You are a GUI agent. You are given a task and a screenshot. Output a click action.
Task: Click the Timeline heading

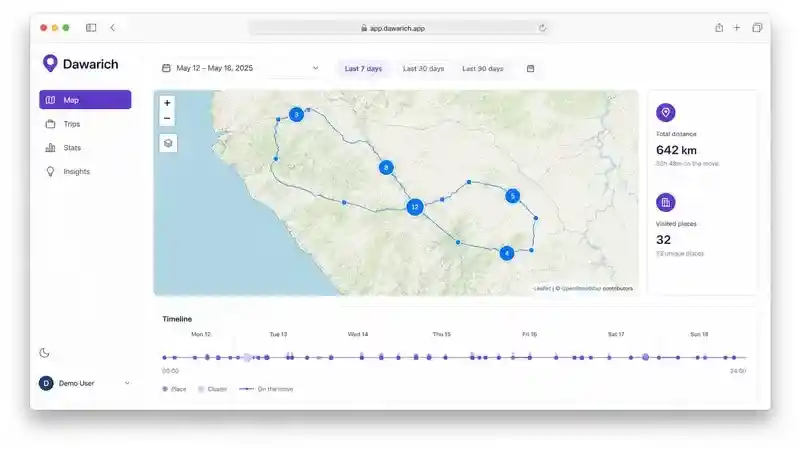click(177, 319)
